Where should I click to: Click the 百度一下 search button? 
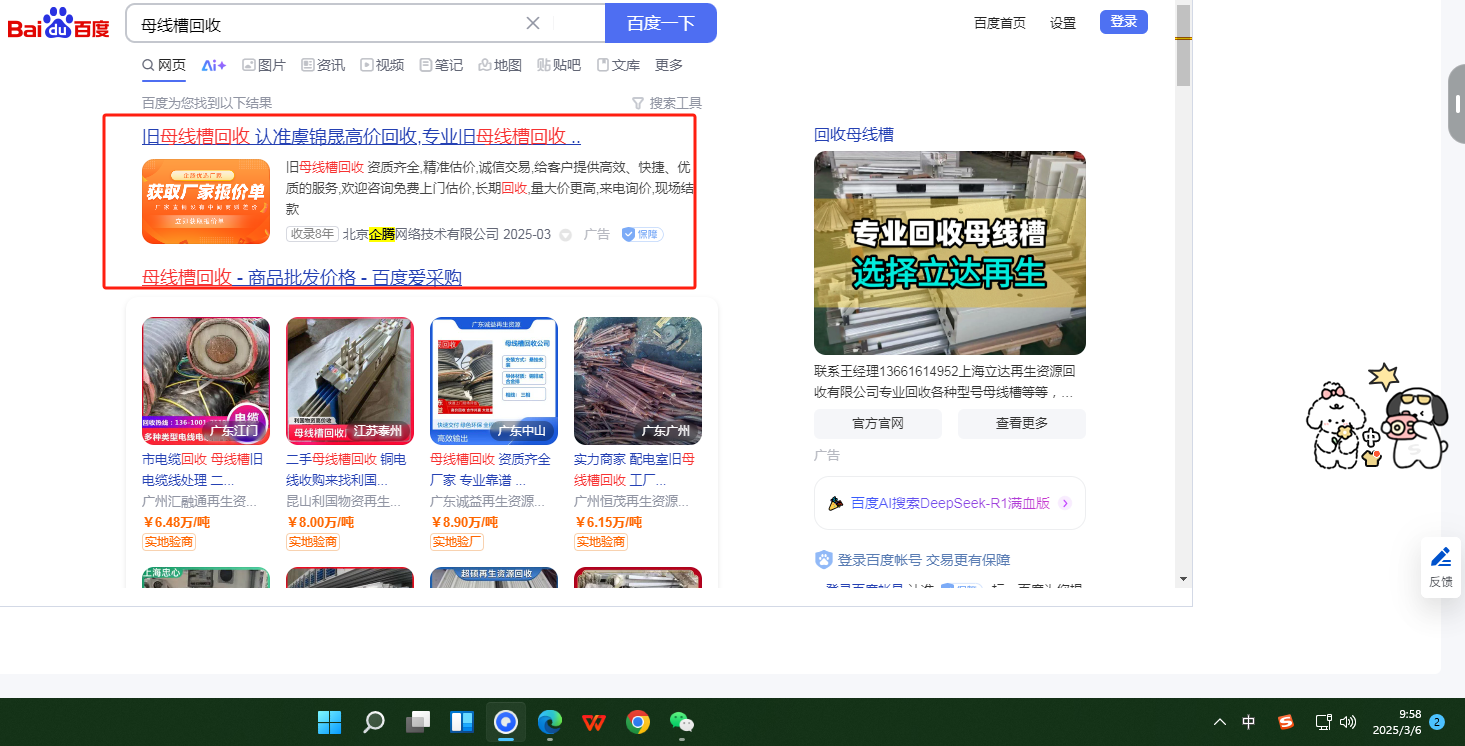[661, 23]
